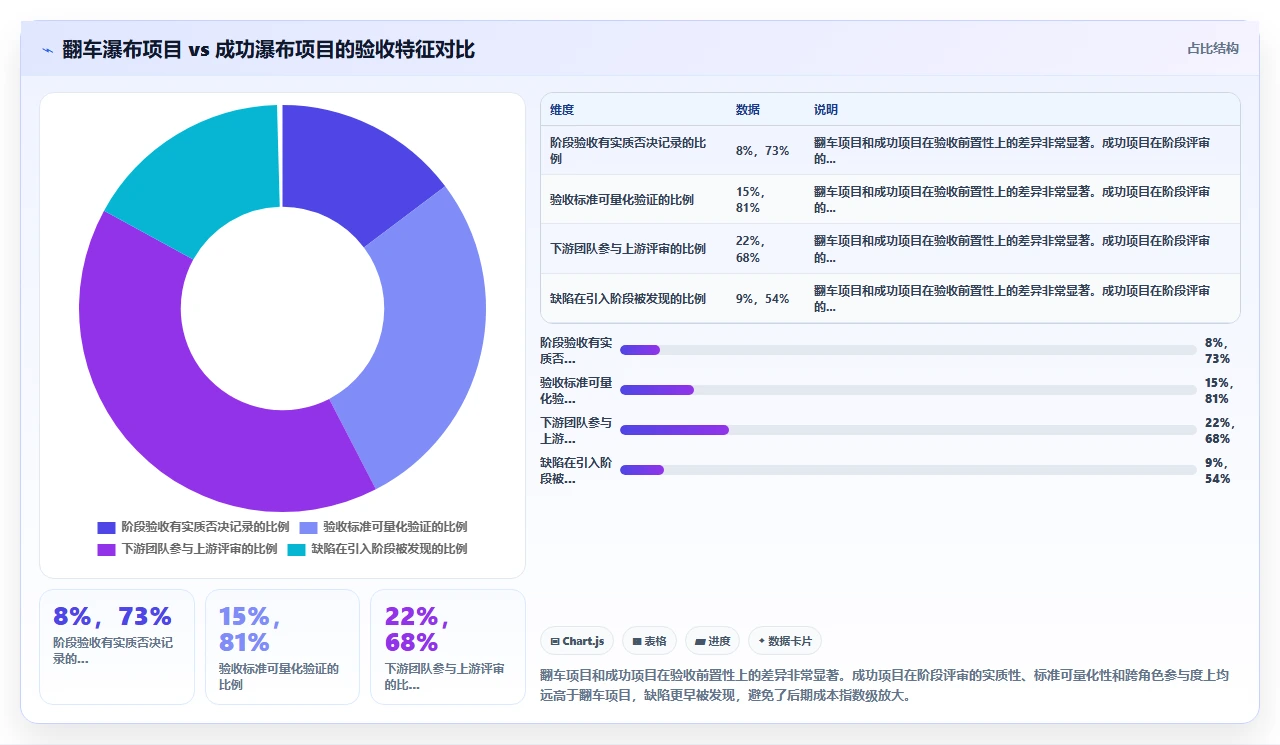Image resolution: width=1280 pixels, height=745 pixels.
Task: Toggle legend item 验收标准可量化验证的比例
Action: click(x=383, y=527)
